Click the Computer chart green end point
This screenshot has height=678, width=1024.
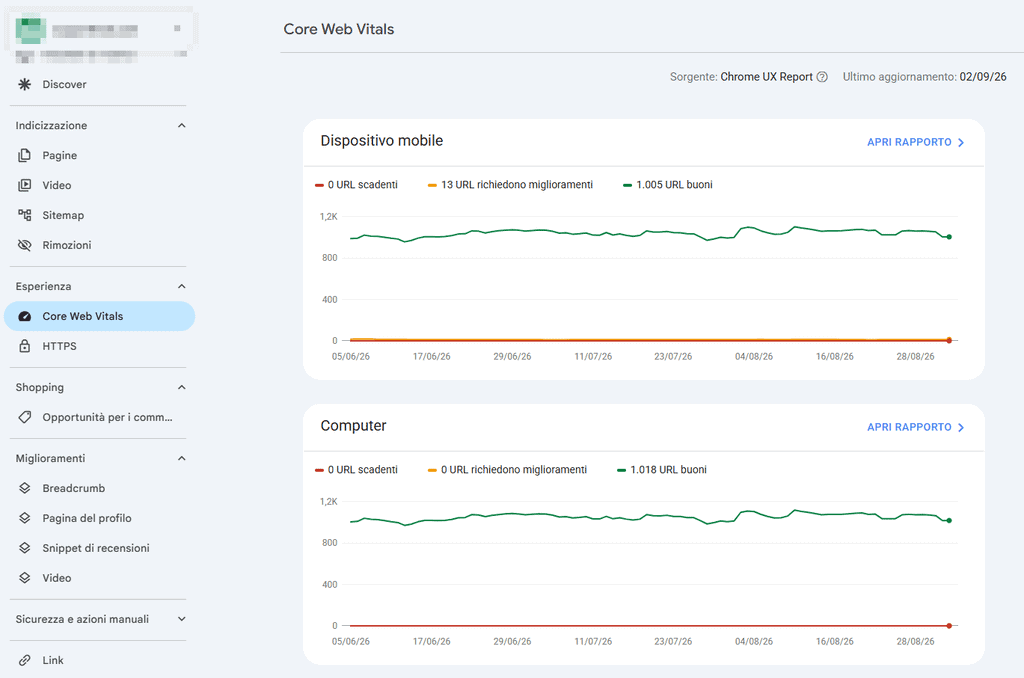(949, 521)
